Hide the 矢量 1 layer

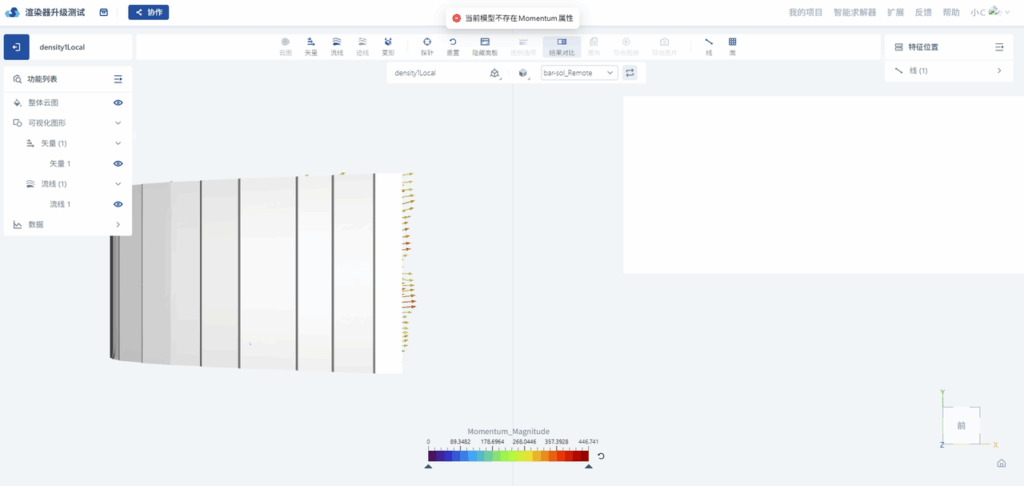coord(118,164)
